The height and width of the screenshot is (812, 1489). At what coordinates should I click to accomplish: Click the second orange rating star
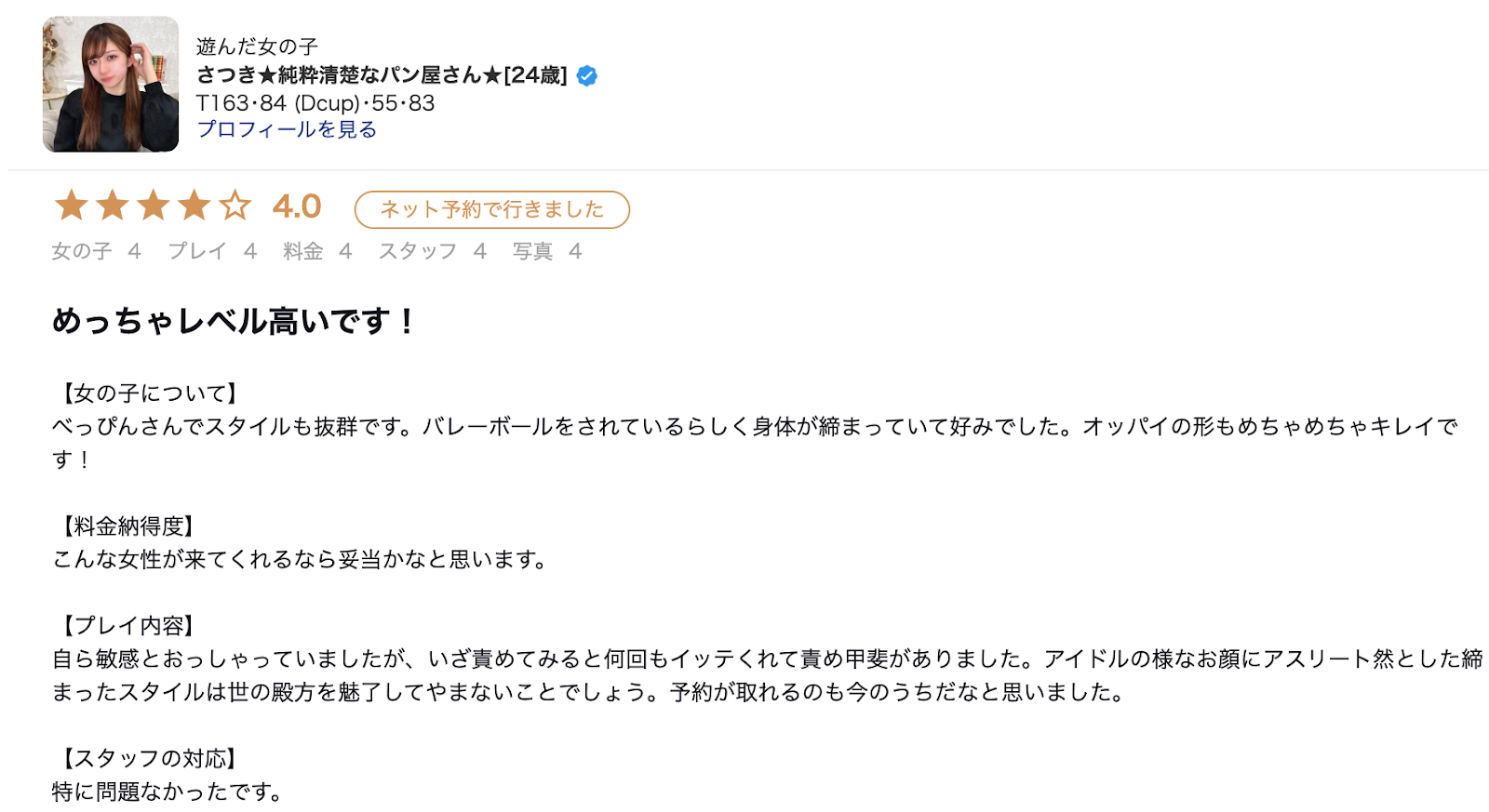(x=113, y=206)
